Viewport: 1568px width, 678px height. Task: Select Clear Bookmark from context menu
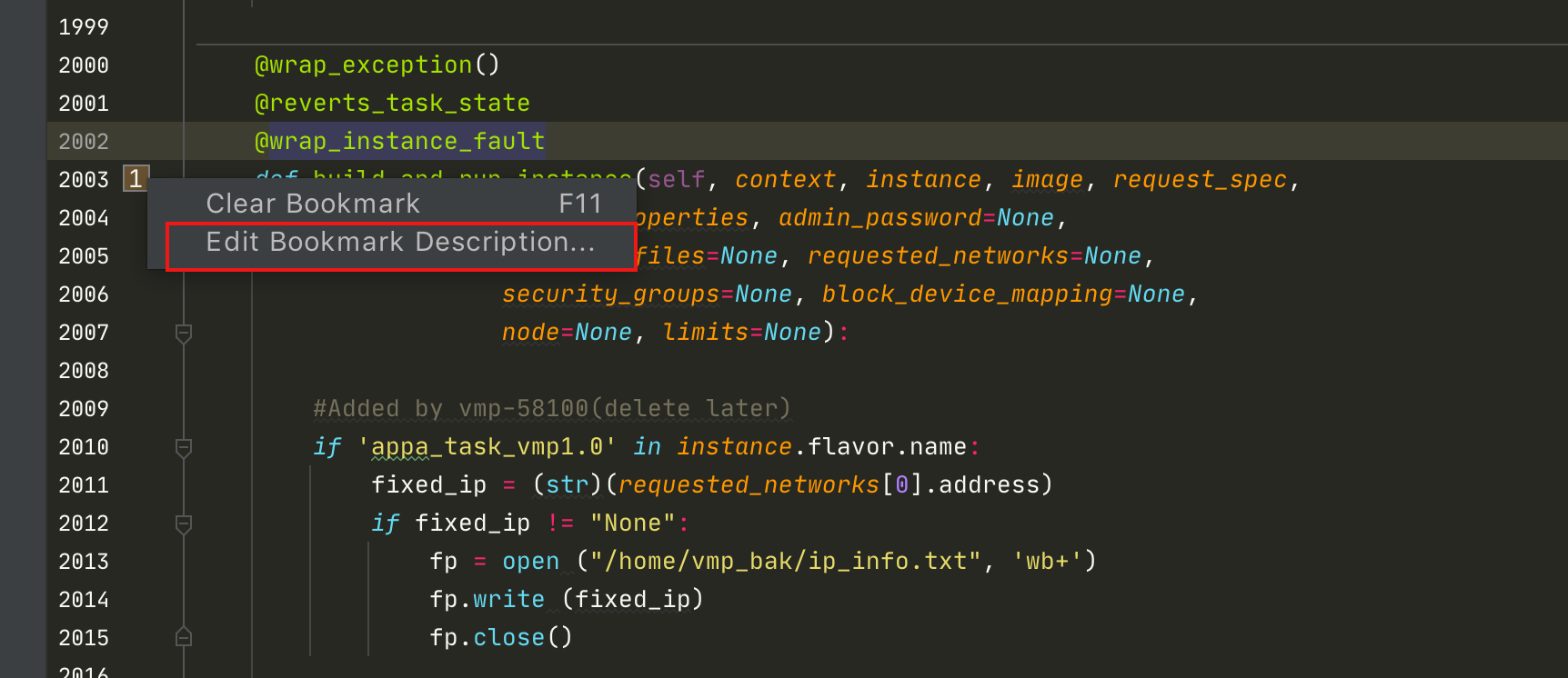312,204
